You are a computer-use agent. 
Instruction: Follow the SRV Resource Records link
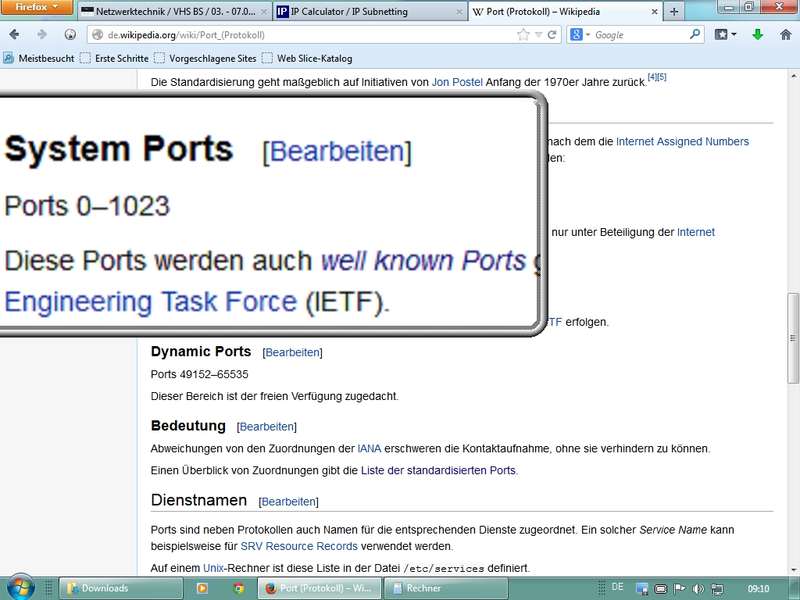[x=299, y=546]
